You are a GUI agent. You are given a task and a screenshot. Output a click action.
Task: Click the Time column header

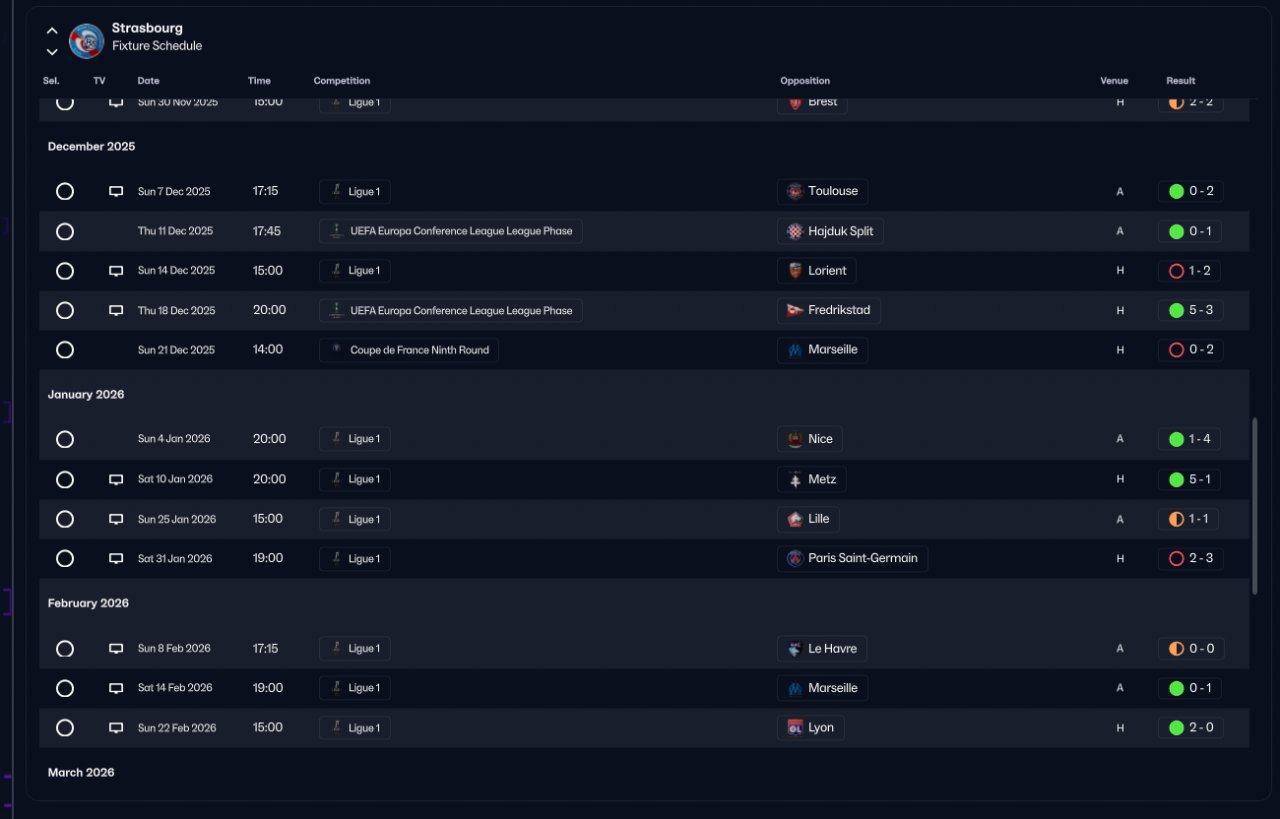(x=259, y=81)
